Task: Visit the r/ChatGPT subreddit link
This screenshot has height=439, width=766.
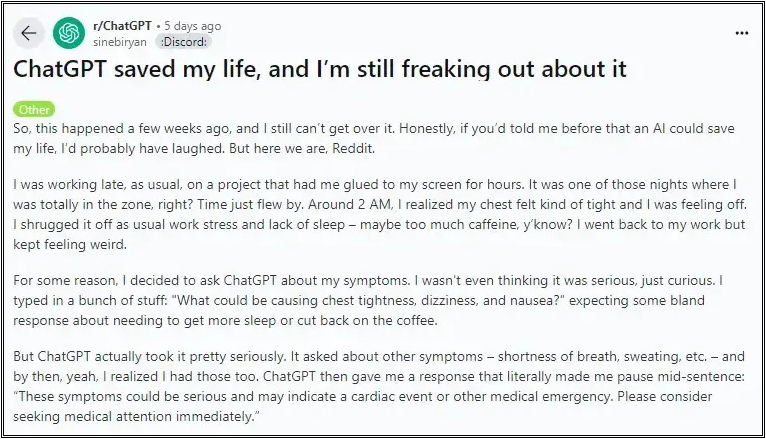Action: point(122,25)
